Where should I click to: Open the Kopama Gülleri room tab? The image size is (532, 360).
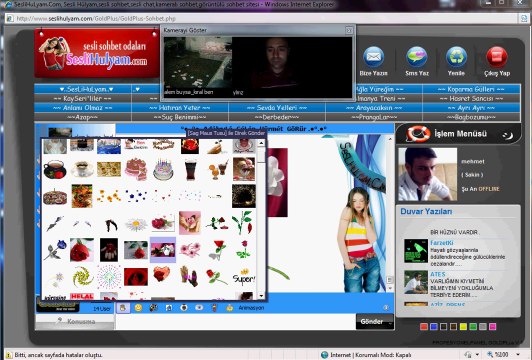(x=471, y=89)
